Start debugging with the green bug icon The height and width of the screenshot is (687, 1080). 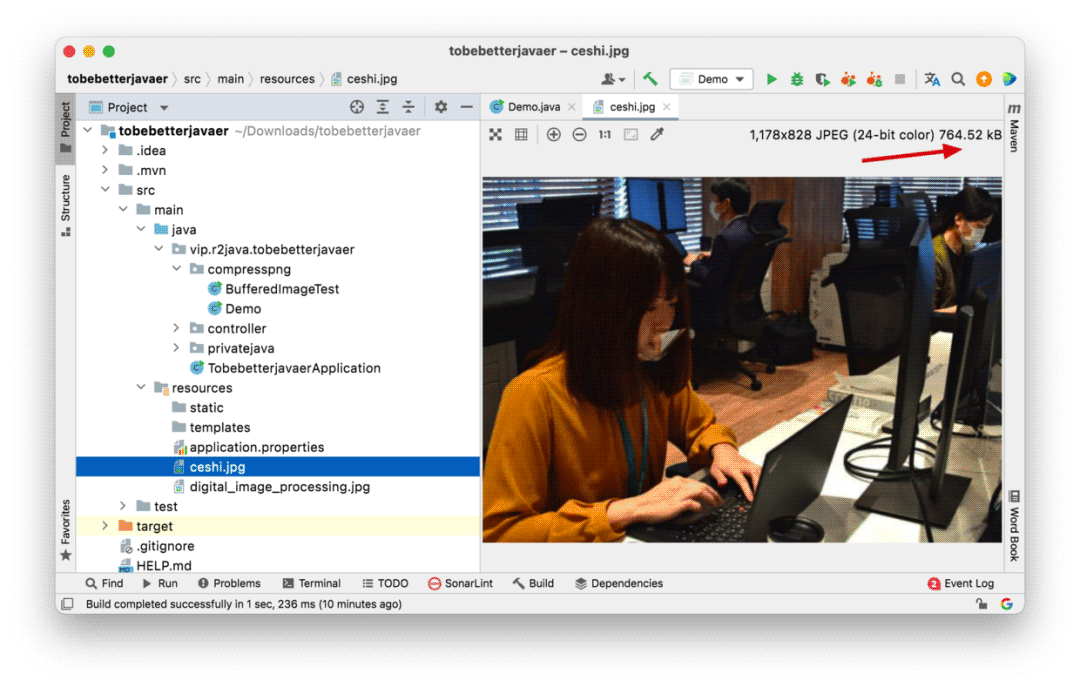coord(797,79)
